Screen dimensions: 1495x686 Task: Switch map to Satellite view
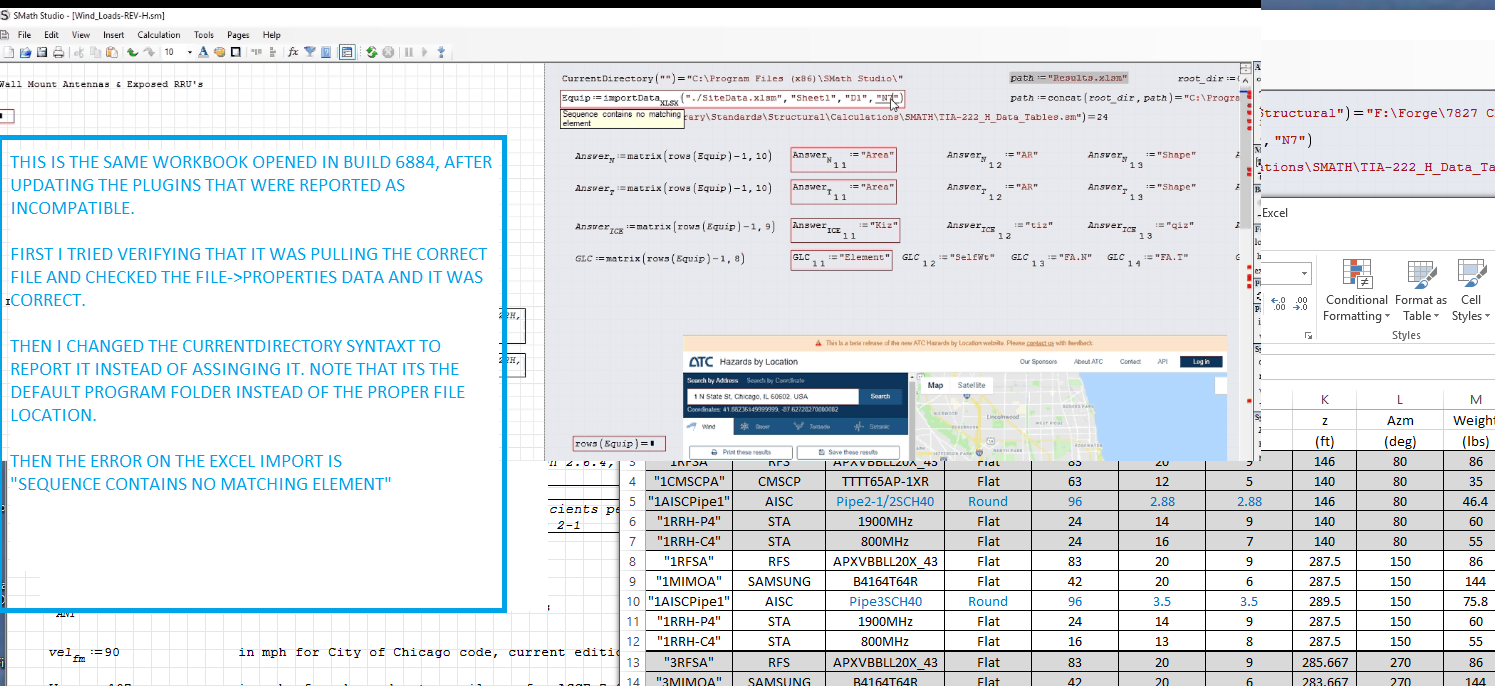970,385
